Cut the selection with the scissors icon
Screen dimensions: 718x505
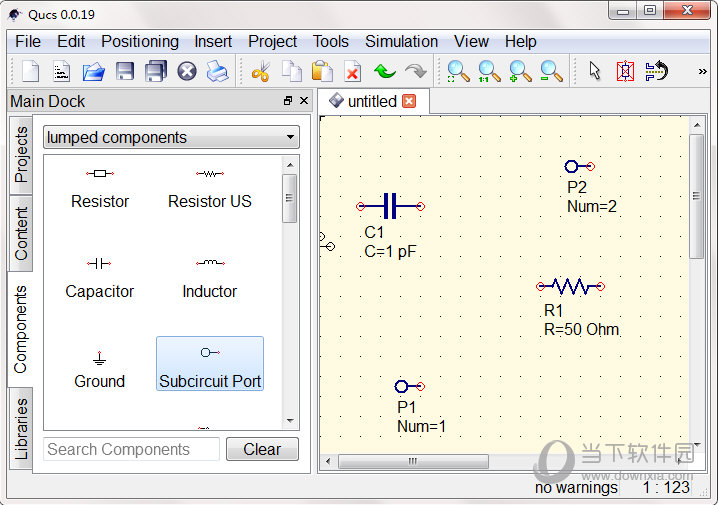261,71
